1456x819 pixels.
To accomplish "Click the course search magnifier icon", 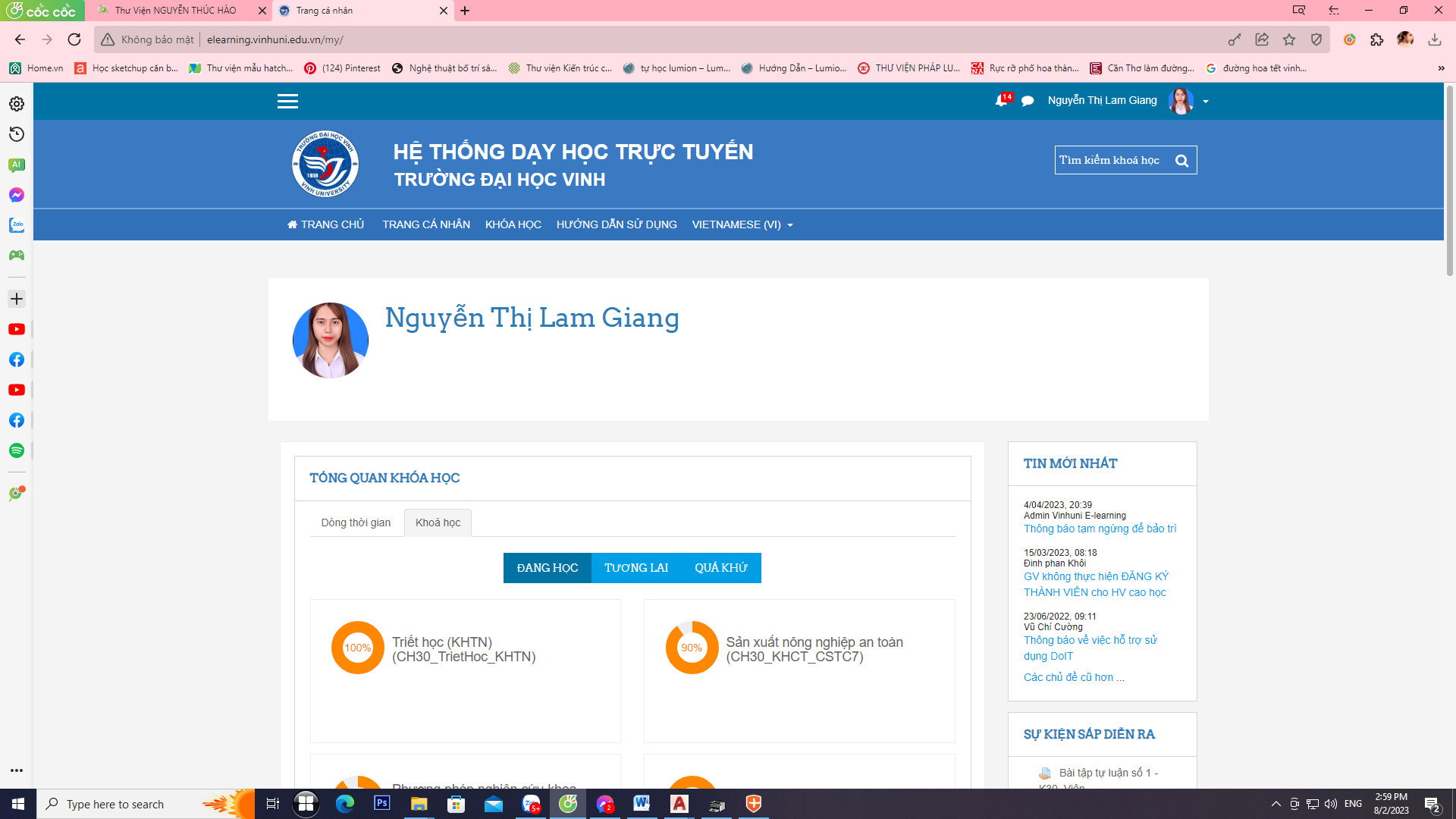I will point(1181,160).
